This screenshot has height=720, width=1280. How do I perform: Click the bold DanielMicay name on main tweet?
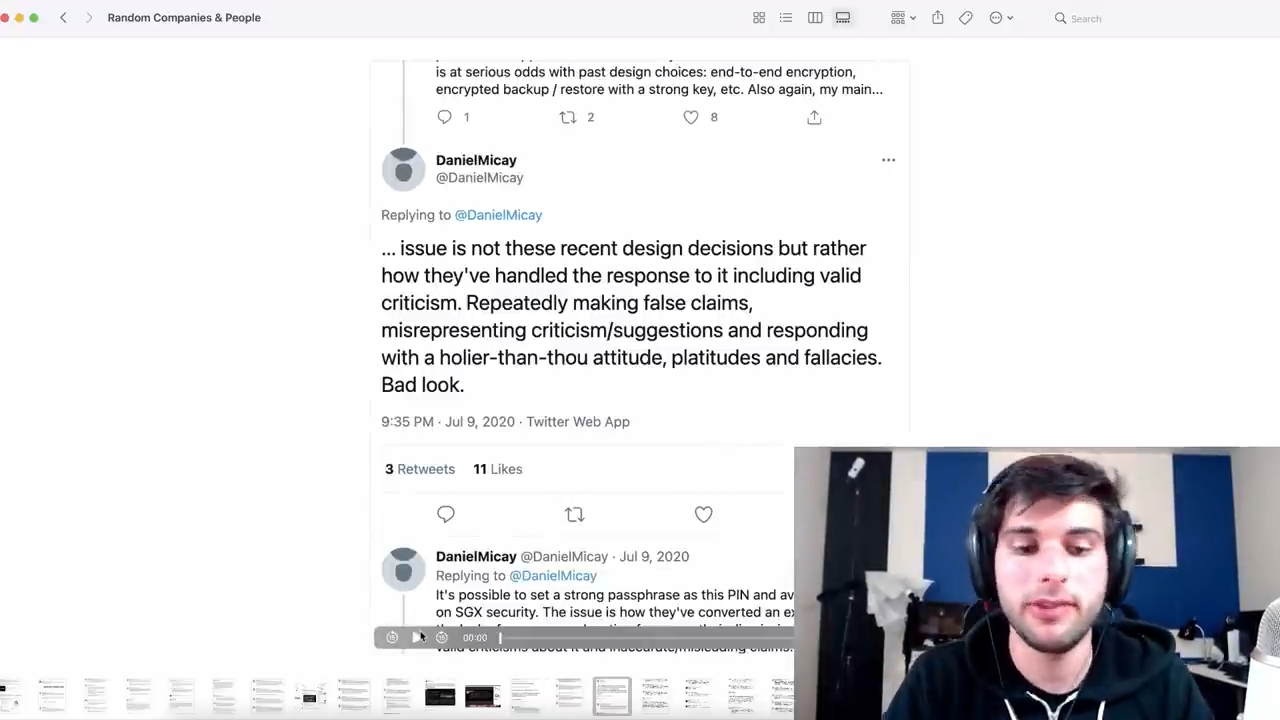point(476,160)
